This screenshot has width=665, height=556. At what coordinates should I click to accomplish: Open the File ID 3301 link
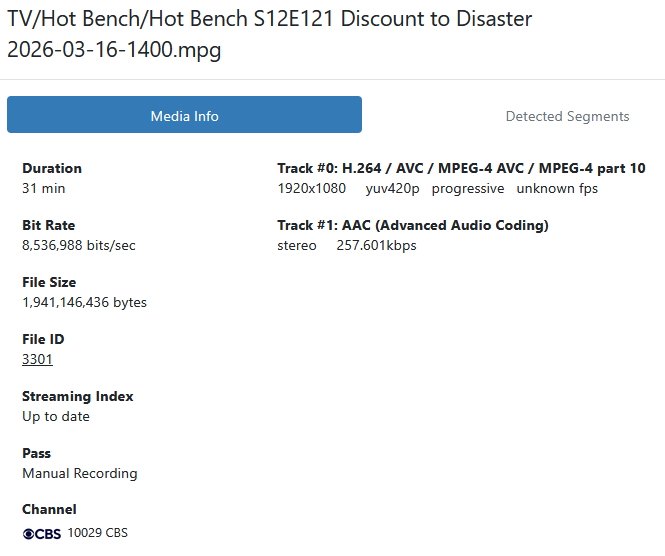point(37,359)
